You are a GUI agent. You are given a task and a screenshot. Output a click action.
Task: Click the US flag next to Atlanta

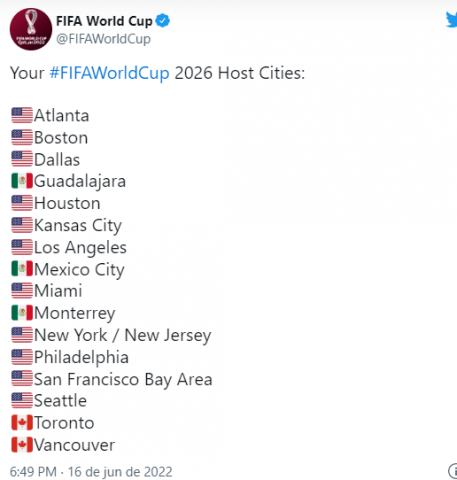(x=22, y=115)
